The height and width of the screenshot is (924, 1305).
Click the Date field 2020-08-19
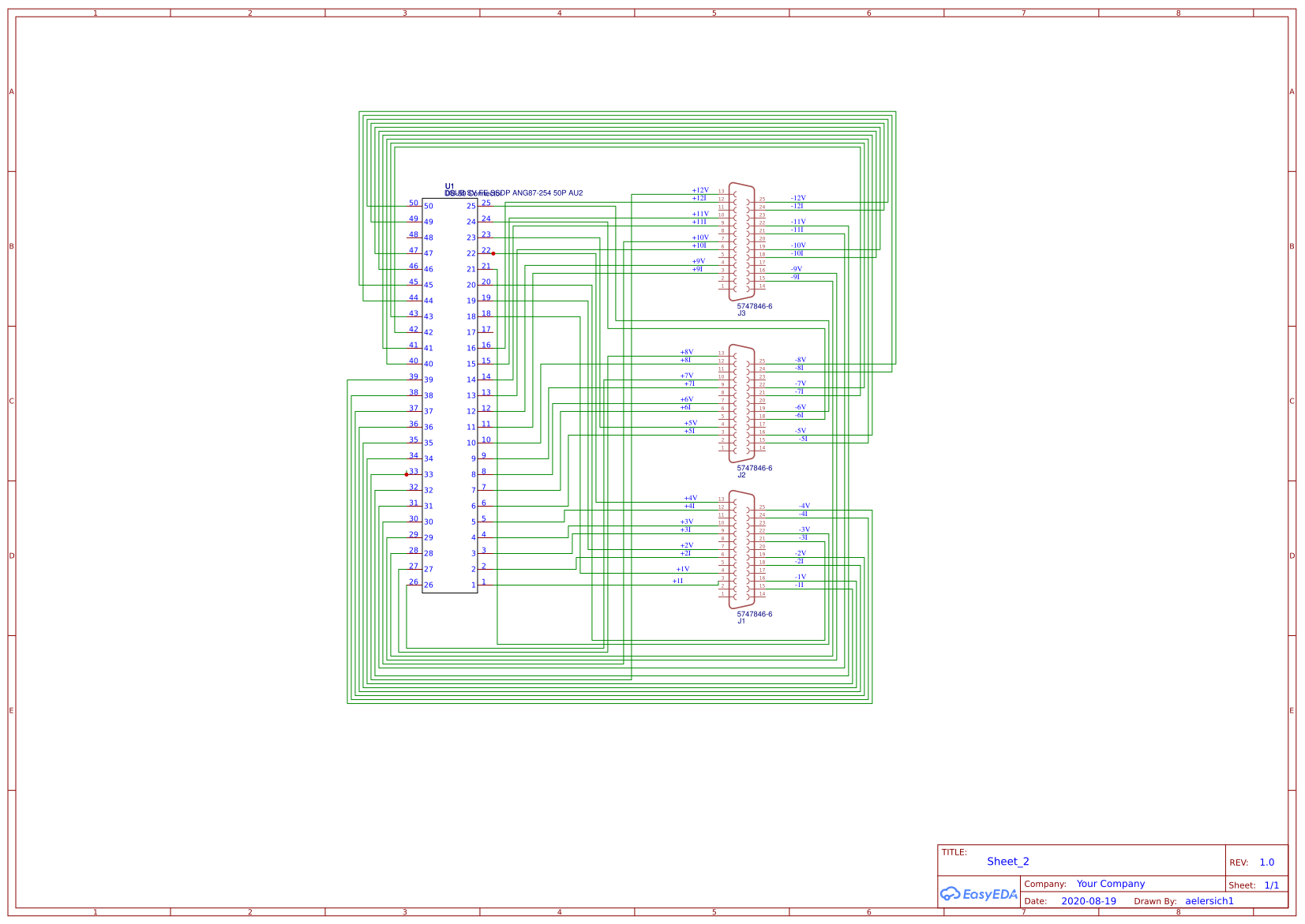tap(1089, 900)
